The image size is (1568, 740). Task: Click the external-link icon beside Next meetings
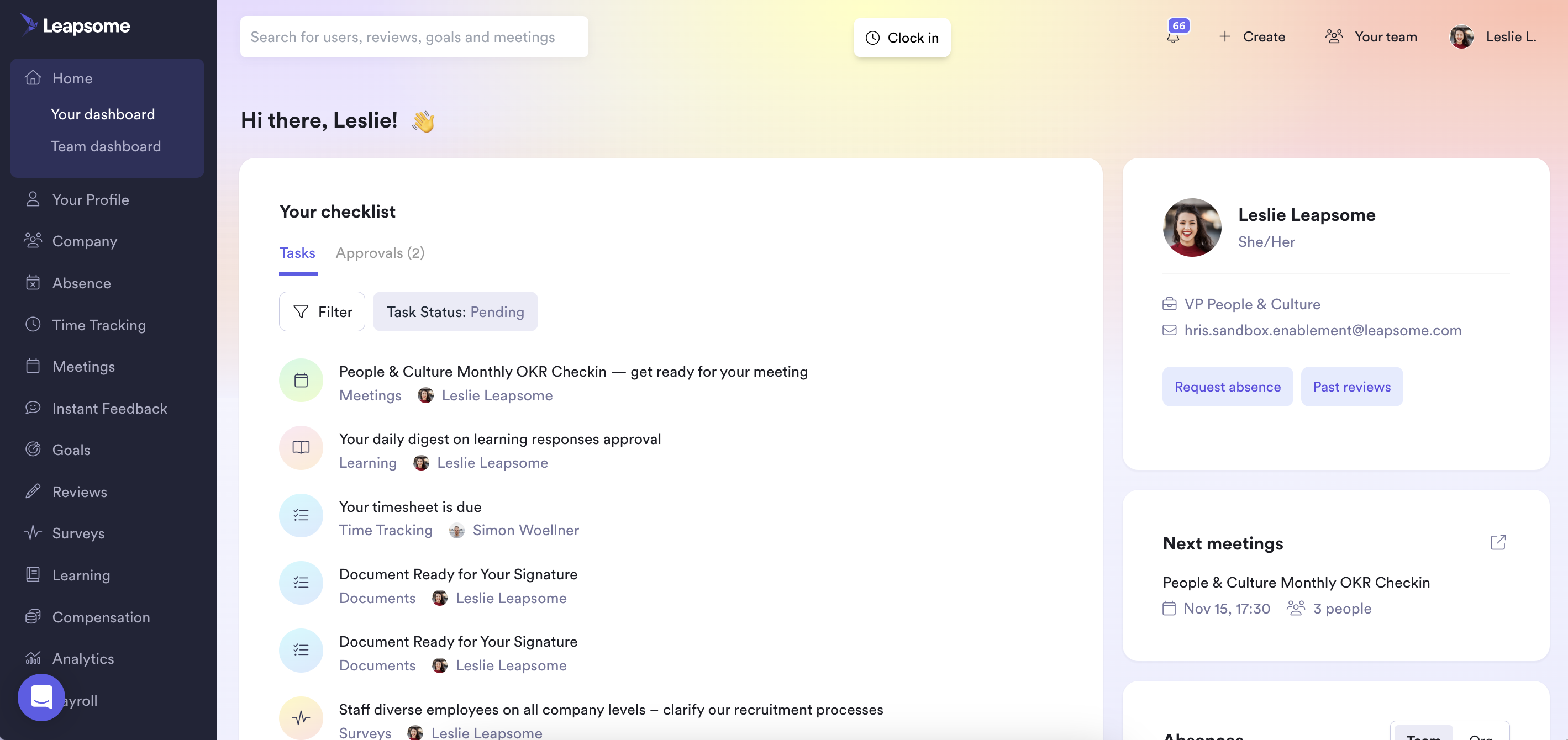click(x=1497, y=542)
